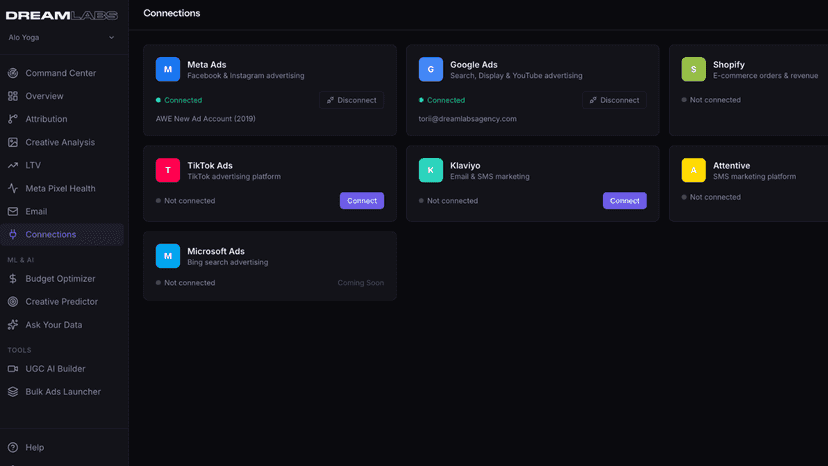Click the Attribution branch icon
Screen dimensions: 828x466
point(13,119)
